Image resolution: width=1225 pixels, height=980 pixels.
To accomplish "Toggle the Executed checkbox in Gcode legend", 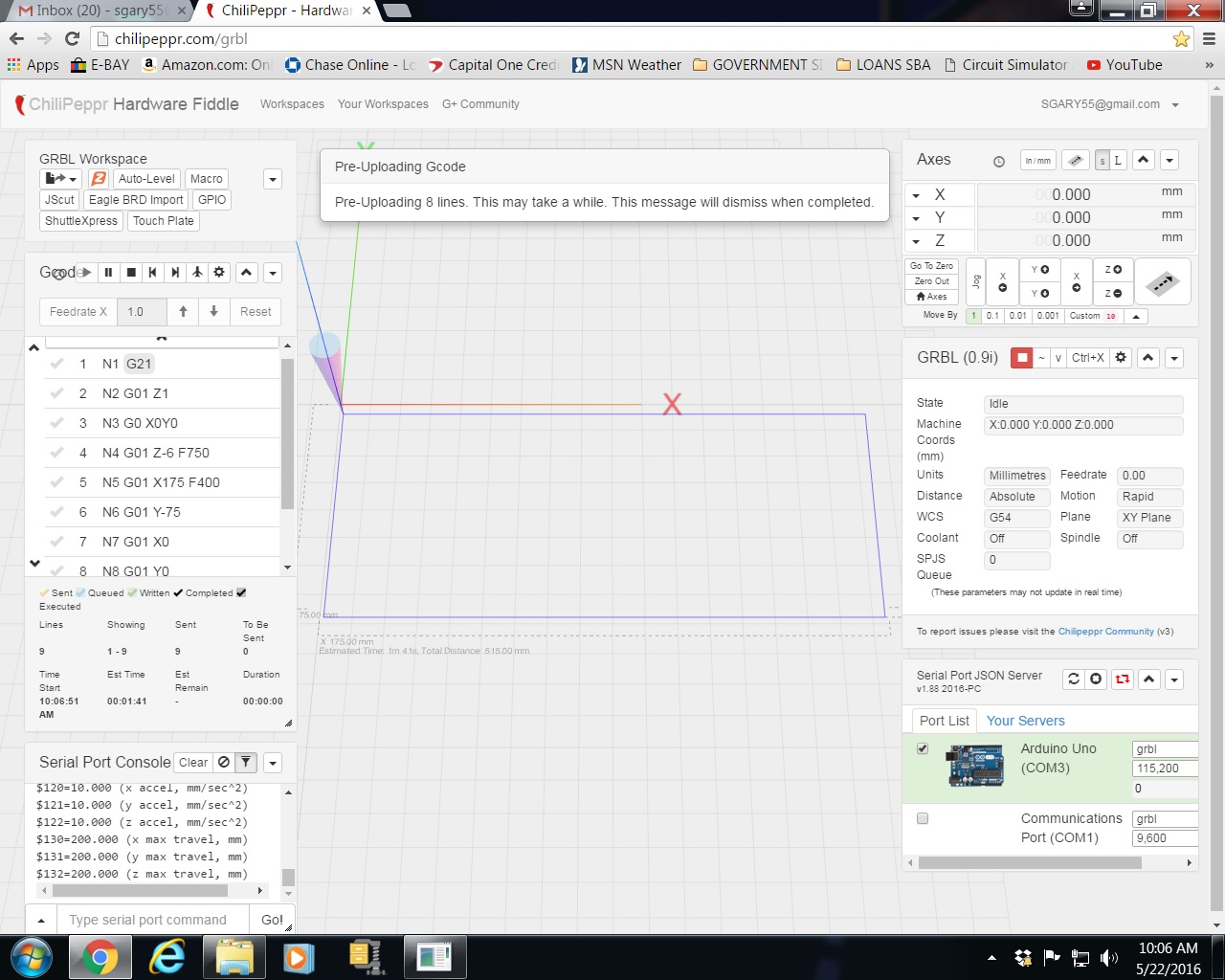I will click(241, 593).
